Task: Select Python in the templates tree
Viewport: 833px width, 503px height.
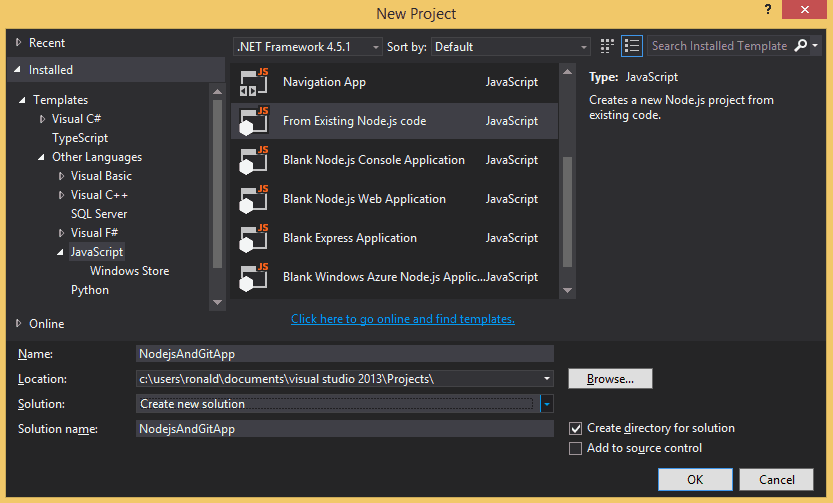Action: pos(90,290)
